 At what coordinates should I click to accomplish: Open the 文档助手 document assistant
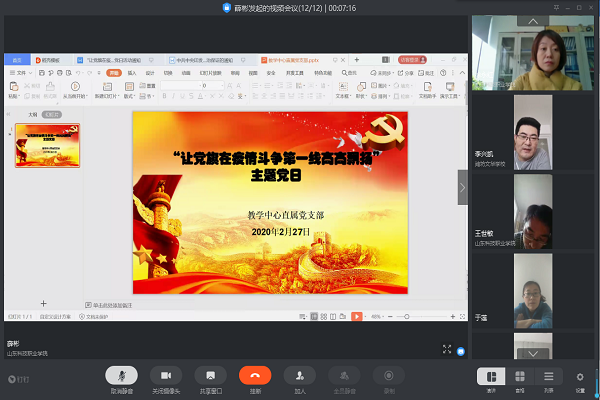(x=427, y=90)
